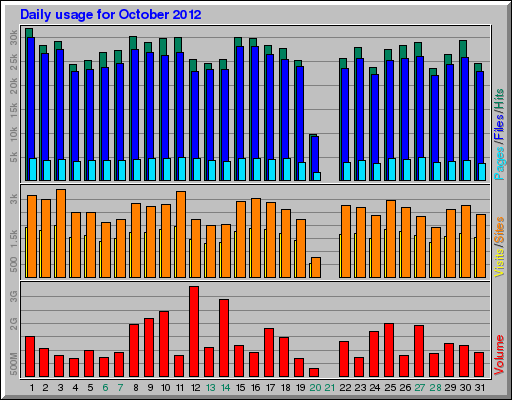Click day 2 on the x-axis
512x400 pixels.
(x=45, y=388)
